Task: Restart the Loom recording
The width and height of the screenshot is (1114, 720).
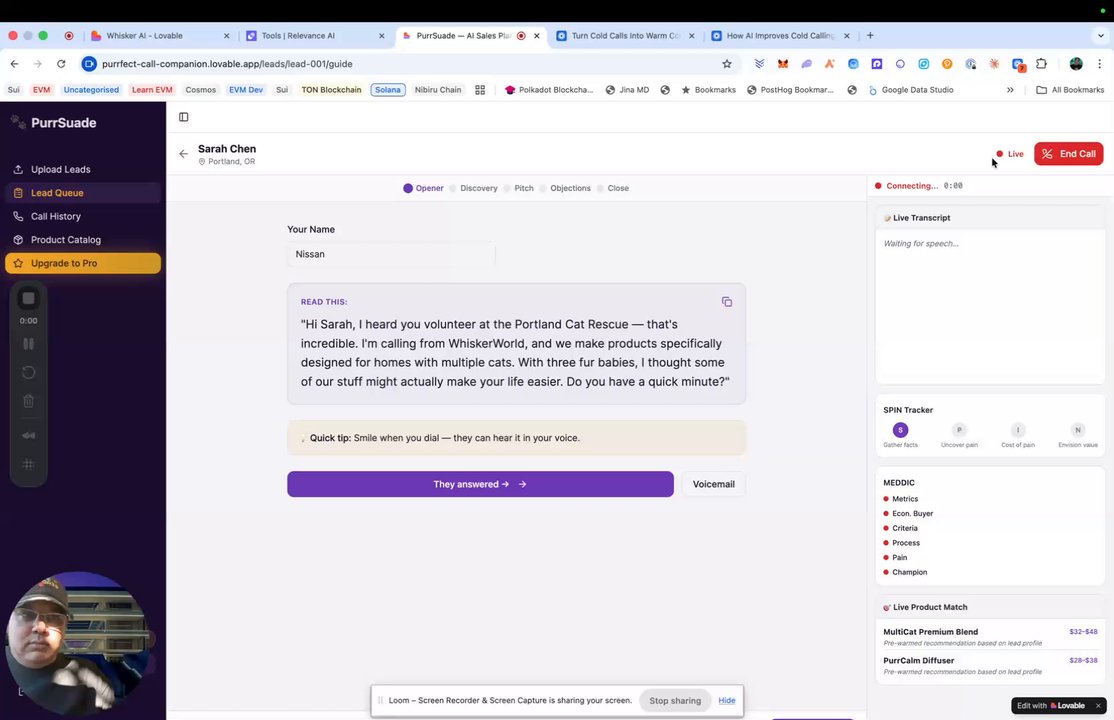Action: 28,372
